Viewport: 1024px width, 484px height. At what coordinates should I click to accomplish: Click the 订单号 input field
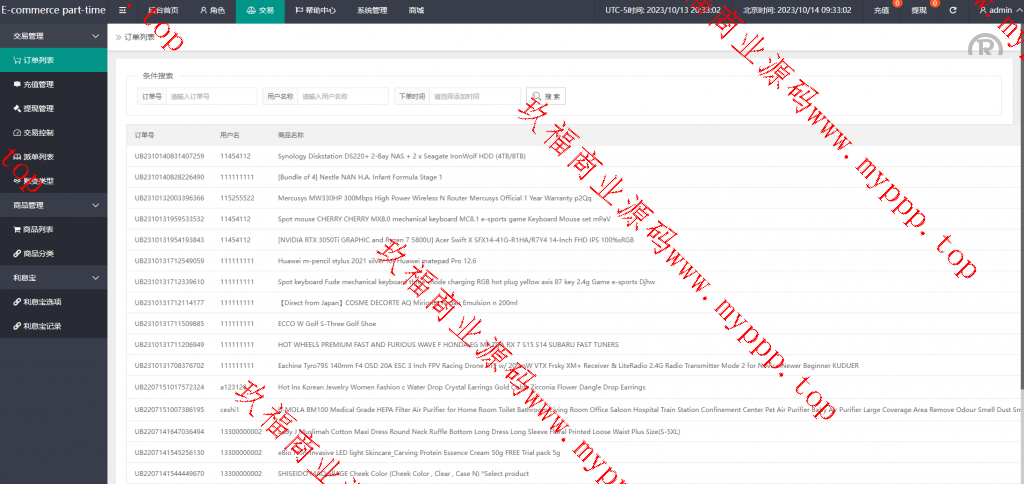pyautogui.click(x=212, y=96)
